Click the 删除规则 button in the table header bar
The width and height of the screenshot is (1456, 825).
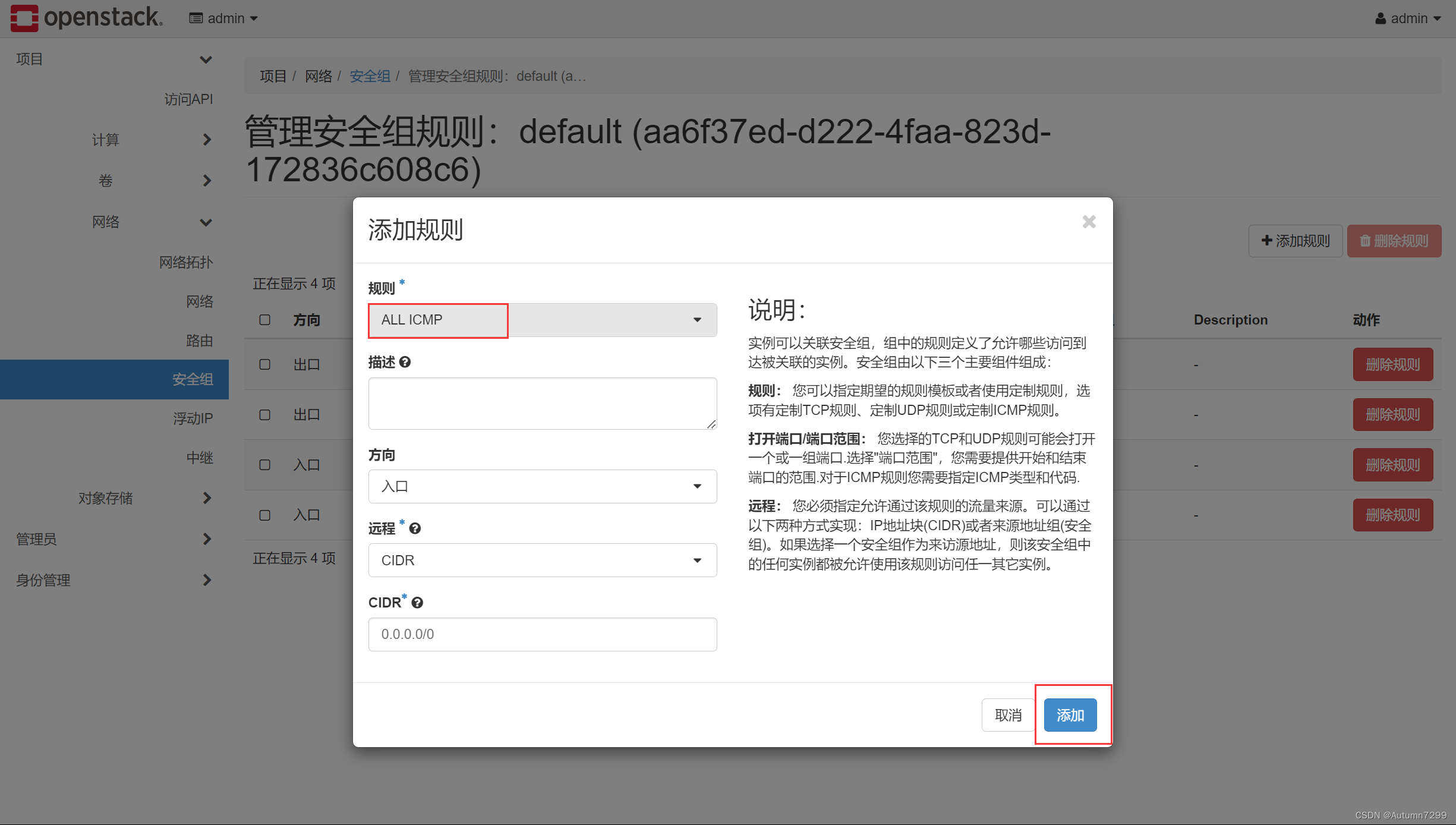1394,241
